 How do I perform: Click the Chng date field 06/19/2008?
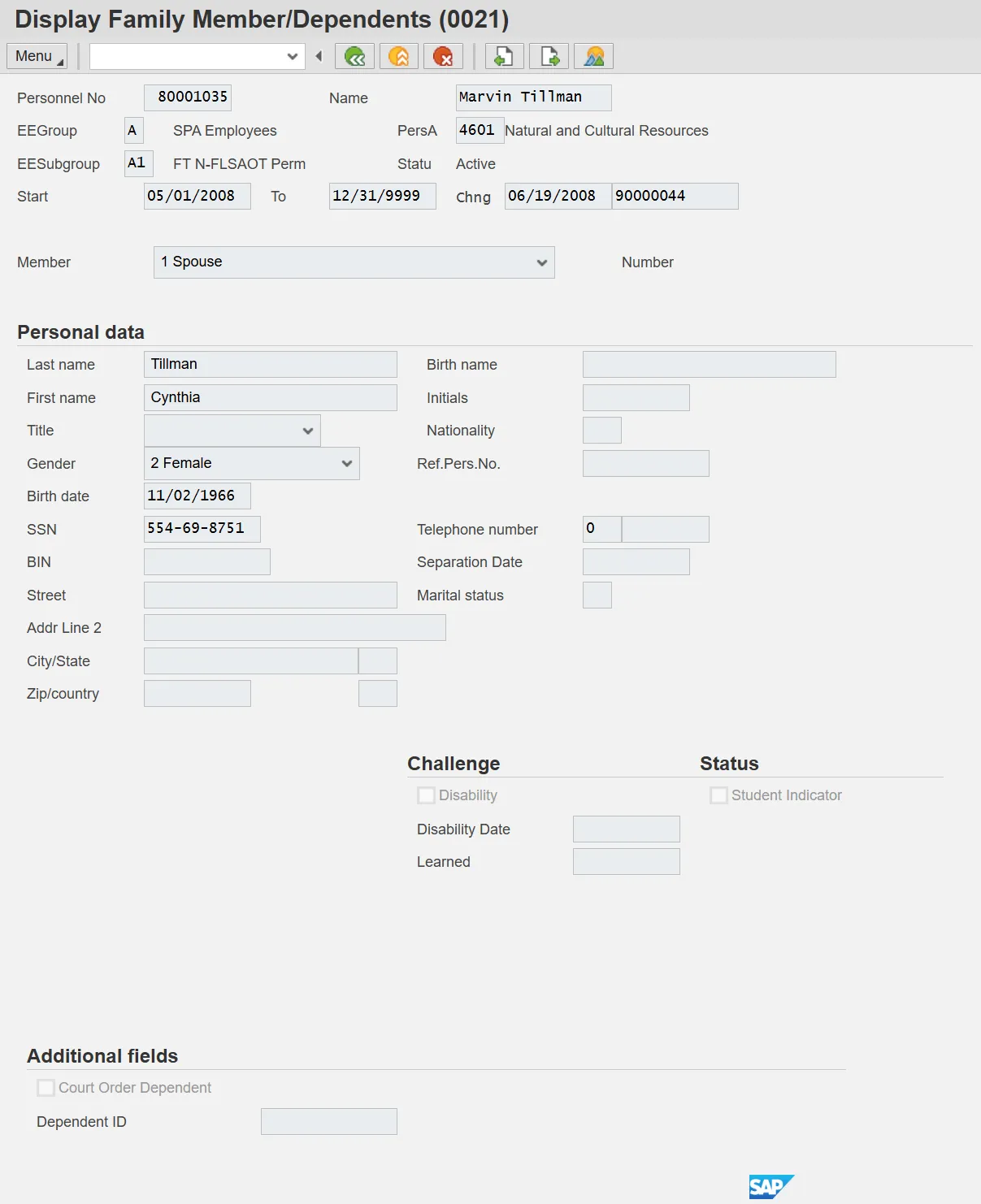(x=558, y=197)
